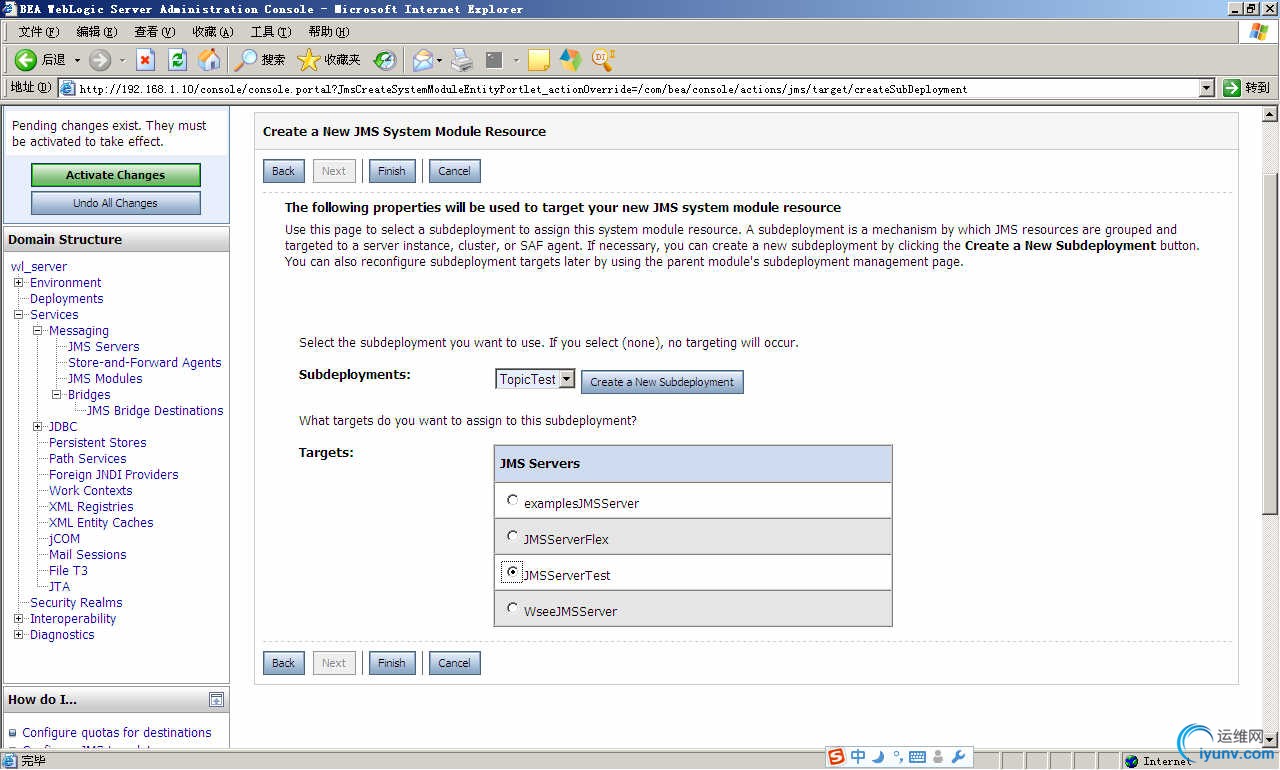
Task: Click the yellow note icon in the toolbar
Action: 539,60
